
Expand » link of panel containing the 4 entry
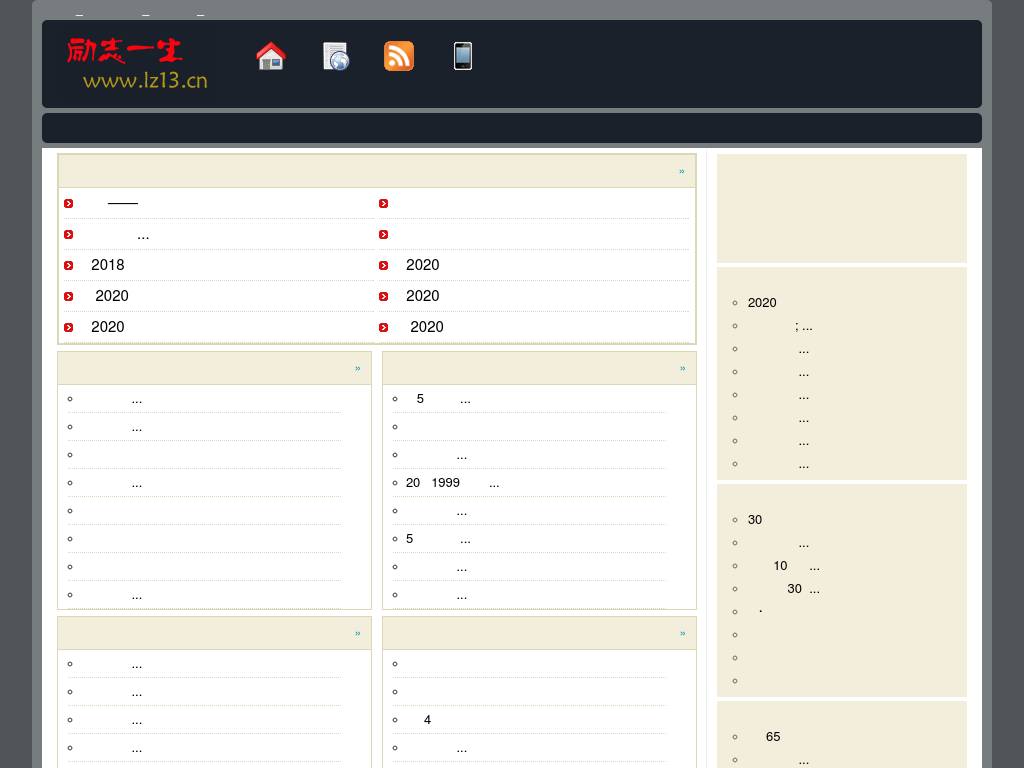coord(682,633)
